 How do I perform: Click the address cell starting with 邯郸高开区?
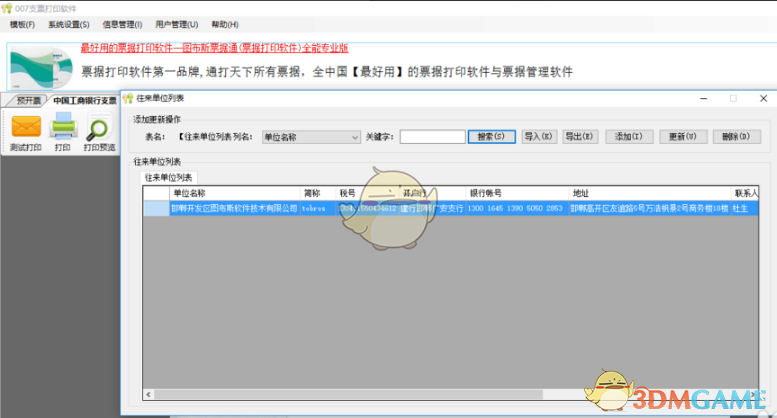649,209
